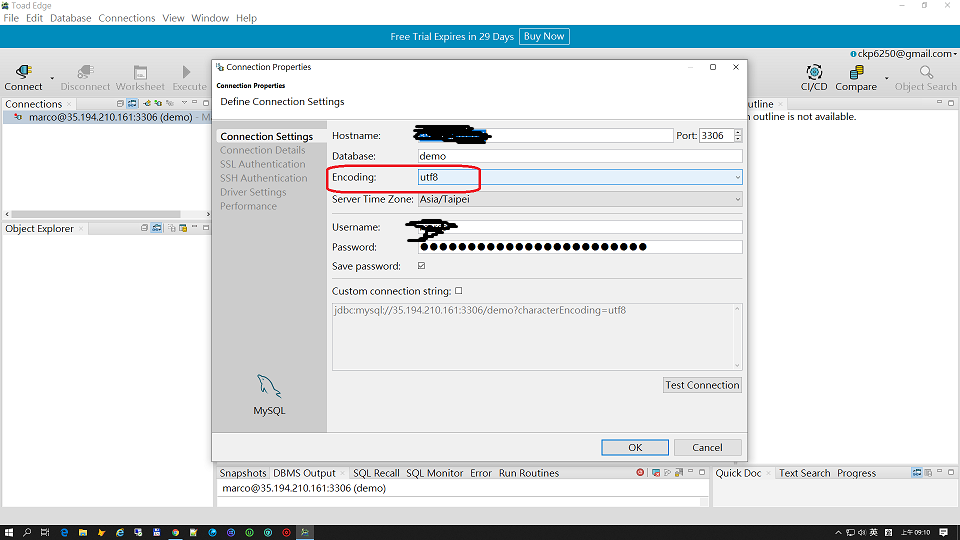Click the Execute play icon
This screenshot has height=540, width=960.
[x=187, y=72]
